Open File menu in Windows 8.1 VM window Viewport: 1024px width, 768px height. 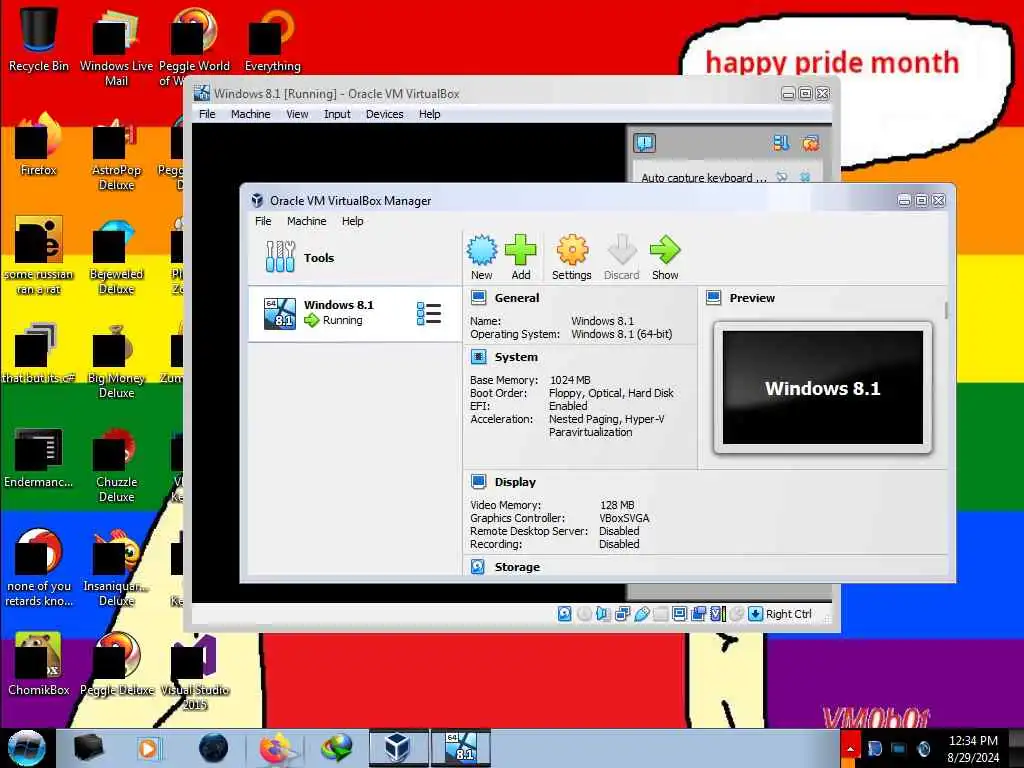point(207,114)
